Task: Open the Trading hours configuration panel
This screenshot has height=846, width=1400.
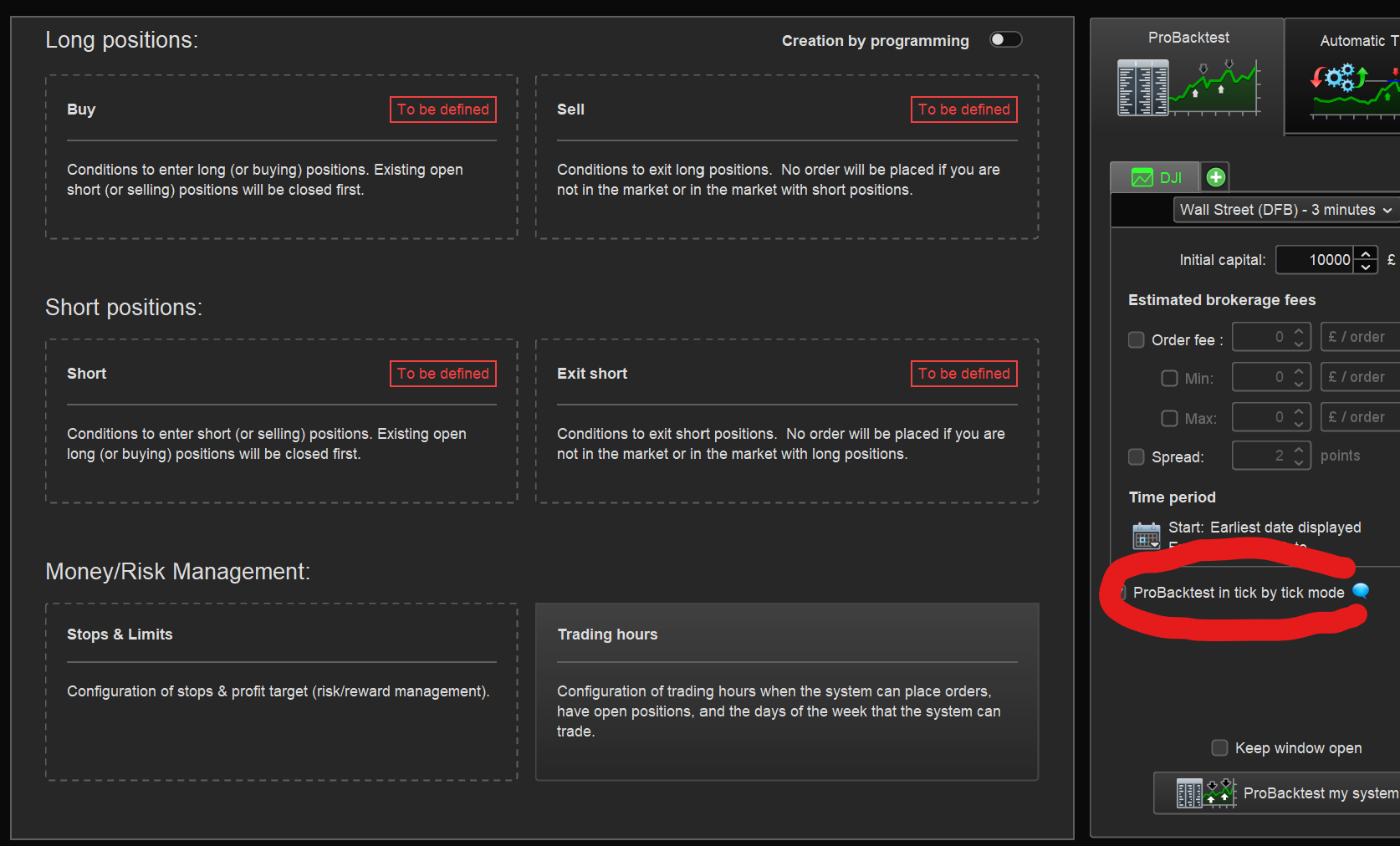Action: (786, 691)
